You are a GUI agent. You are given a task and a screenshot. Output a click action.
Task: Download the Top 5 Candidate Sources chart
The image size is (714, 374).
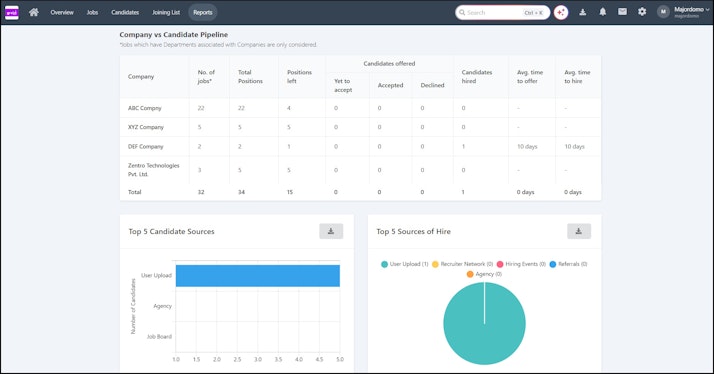(x=331, y=231)
